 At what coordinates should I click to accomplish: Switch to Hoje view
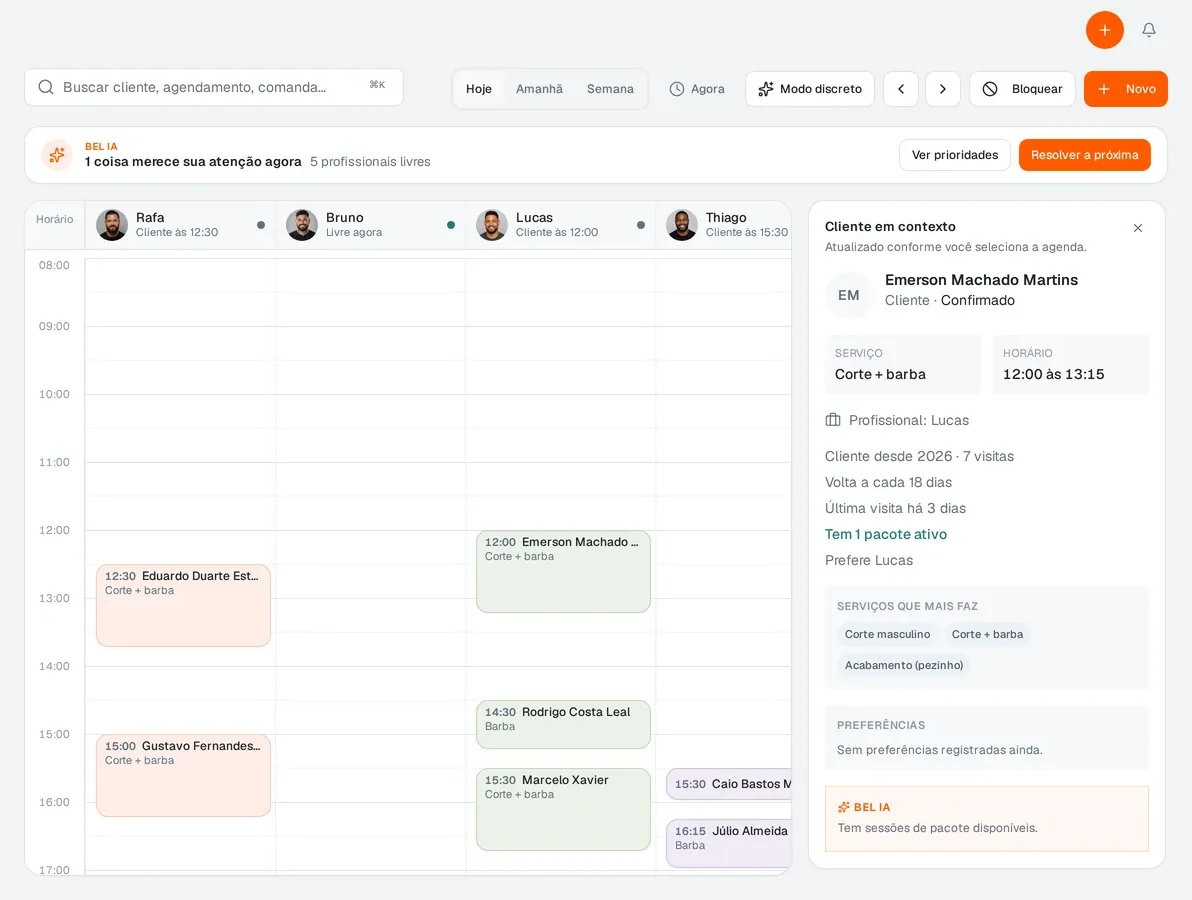coord(479,89)
